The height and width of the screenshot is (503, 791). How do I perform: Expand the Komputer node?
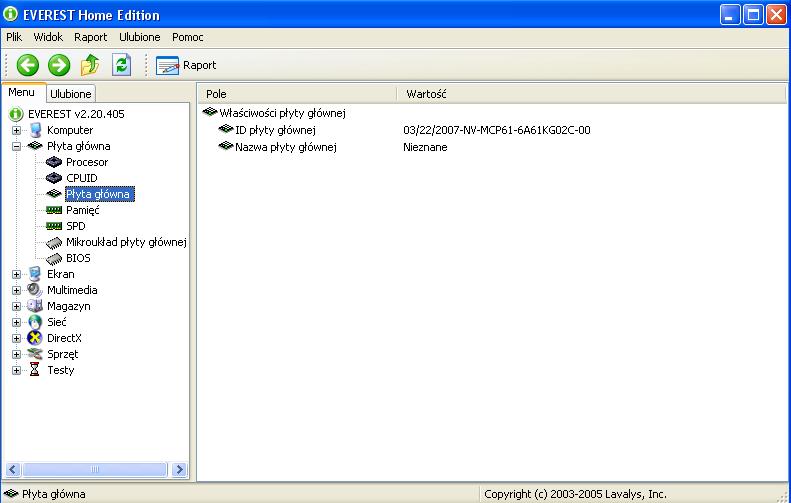17,130
